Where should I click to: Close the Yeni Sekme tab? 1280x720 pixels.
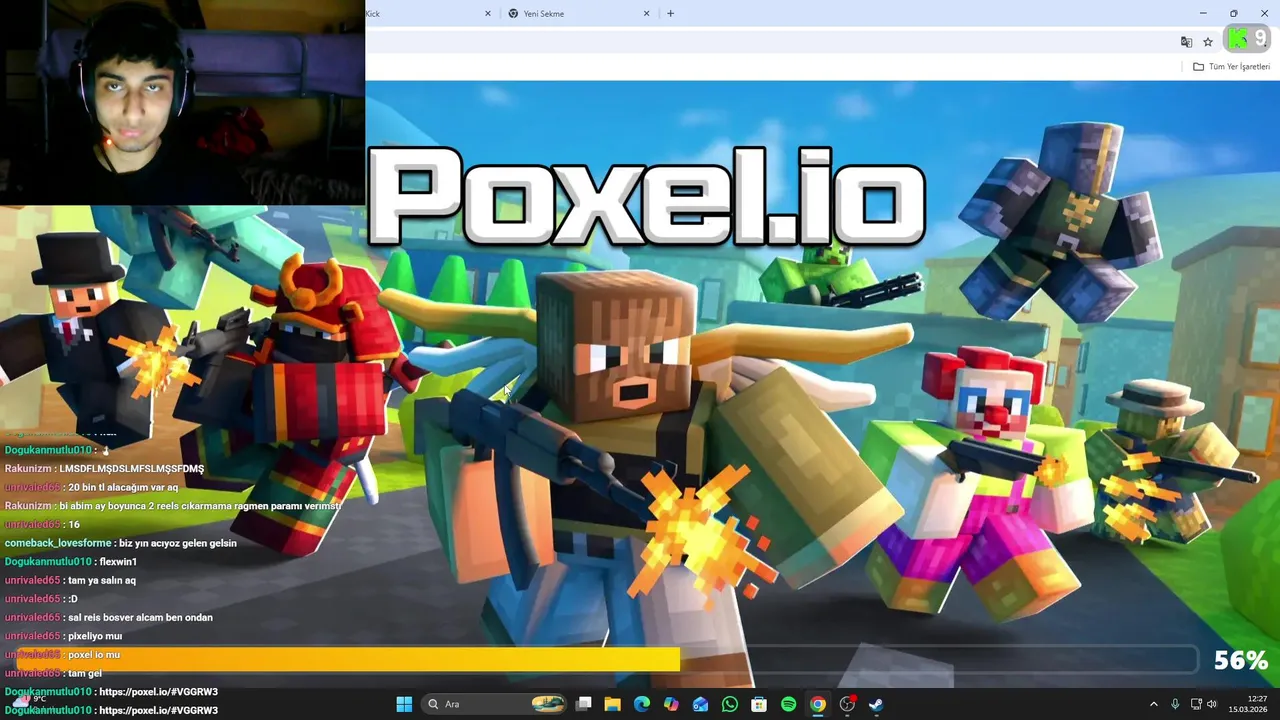coord(646,14)
